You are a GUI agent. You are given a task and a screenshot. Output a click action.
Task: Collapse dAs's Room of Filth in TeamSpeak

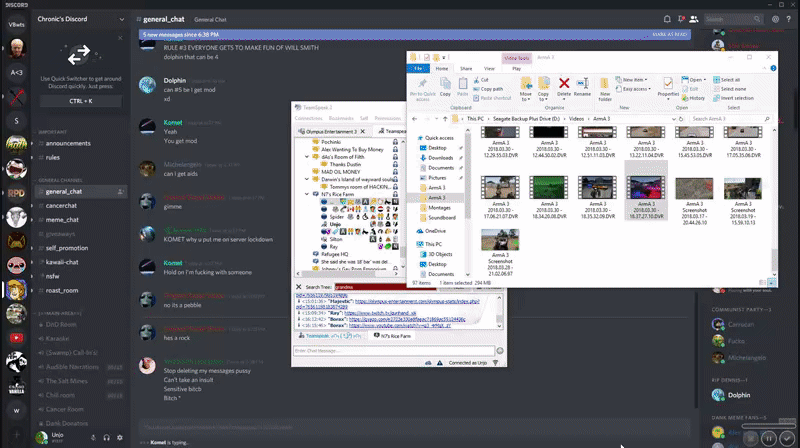point(307,157)
